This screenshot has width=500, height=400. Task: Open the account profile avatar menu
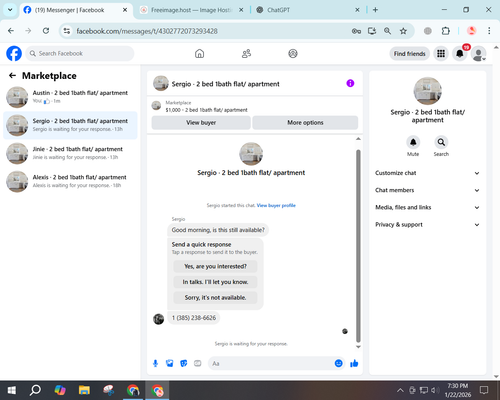tap(478, 54)
